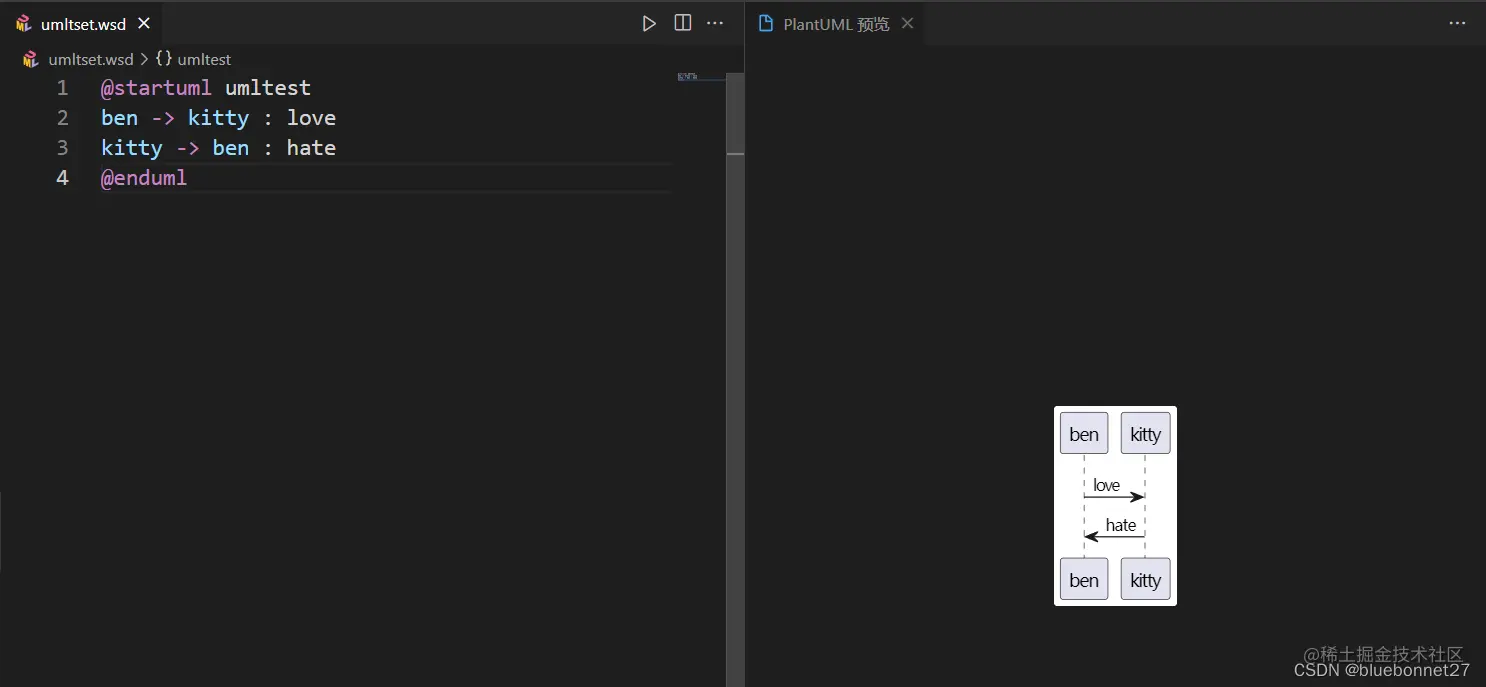The height and width of the screenshot is (687, 1486).
Task: Click the love message arrow in the diagram
Action: point(1110,490)
